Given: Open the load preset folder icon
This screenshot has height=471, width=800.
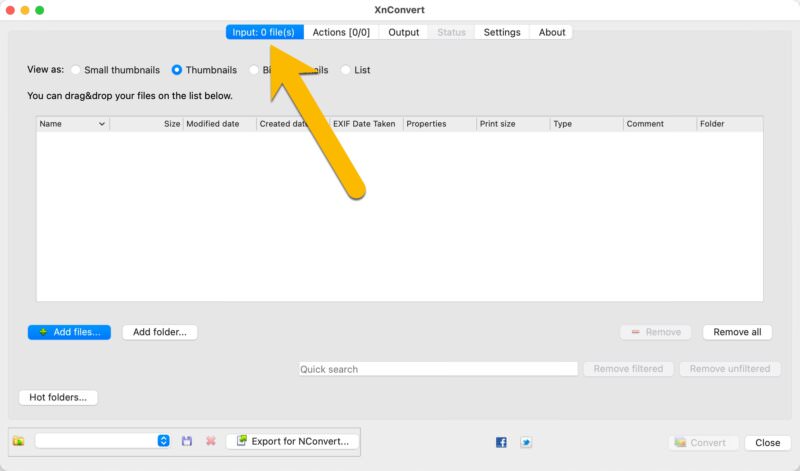Looking at the screenshot, I should (19, 441).
